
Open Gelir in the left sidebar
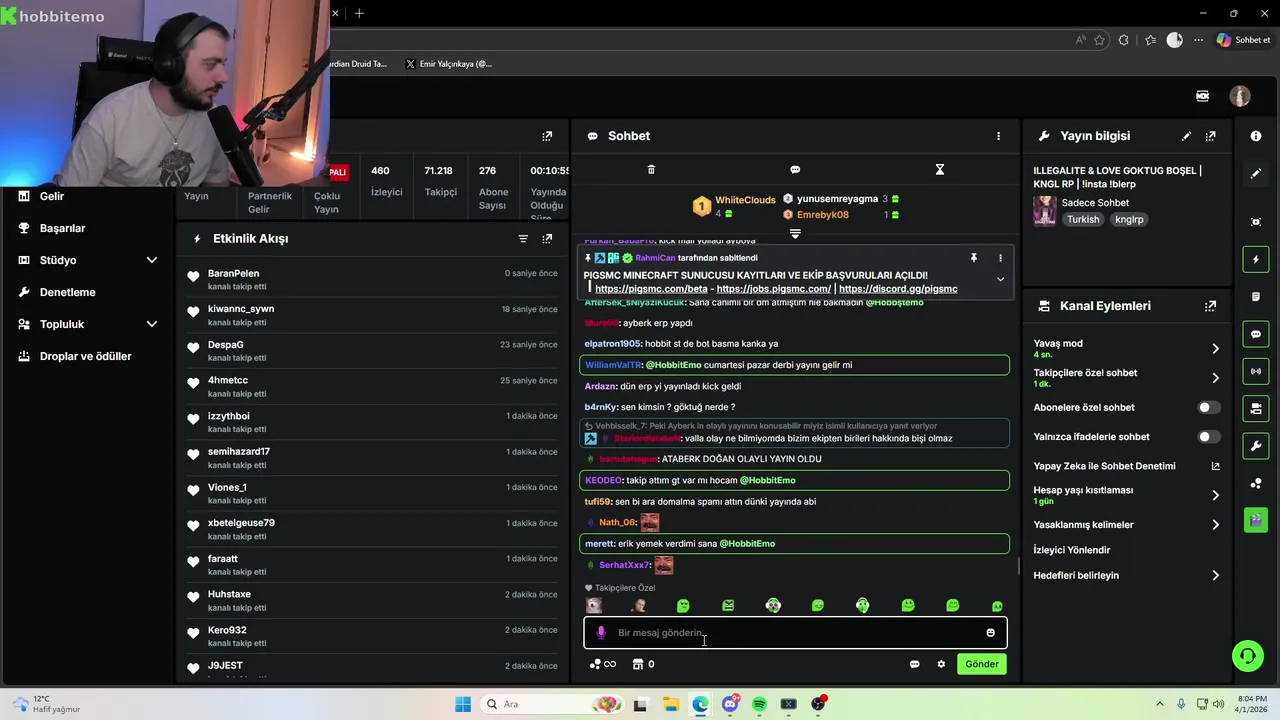[52, 196]
